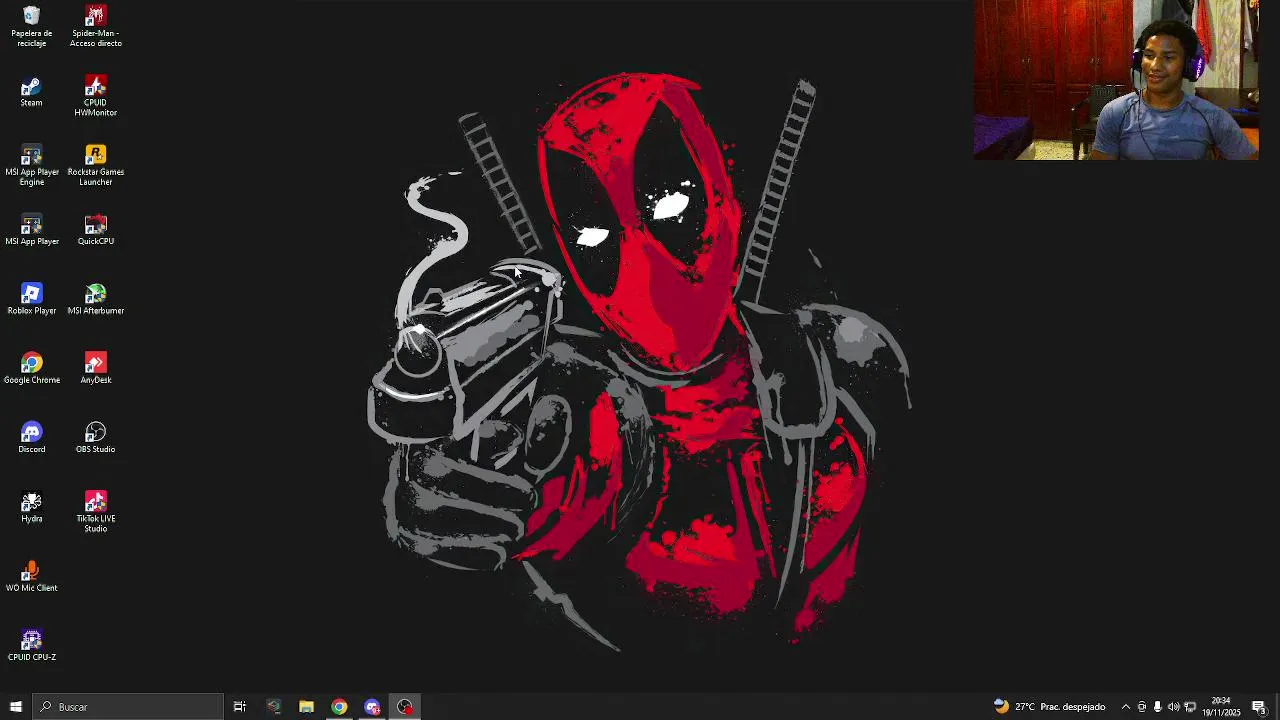Screen dimensions: 1280x720
Task: Click the microphone tray icon
Action: [1157, 707]
